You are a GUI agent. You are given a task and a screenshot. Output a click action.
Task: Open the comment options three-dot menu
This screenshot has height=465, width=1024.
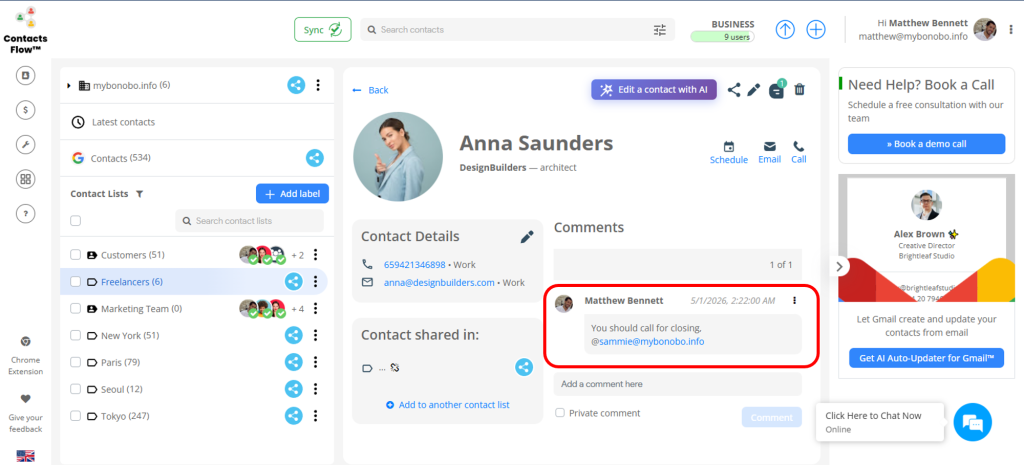(794, 300)
